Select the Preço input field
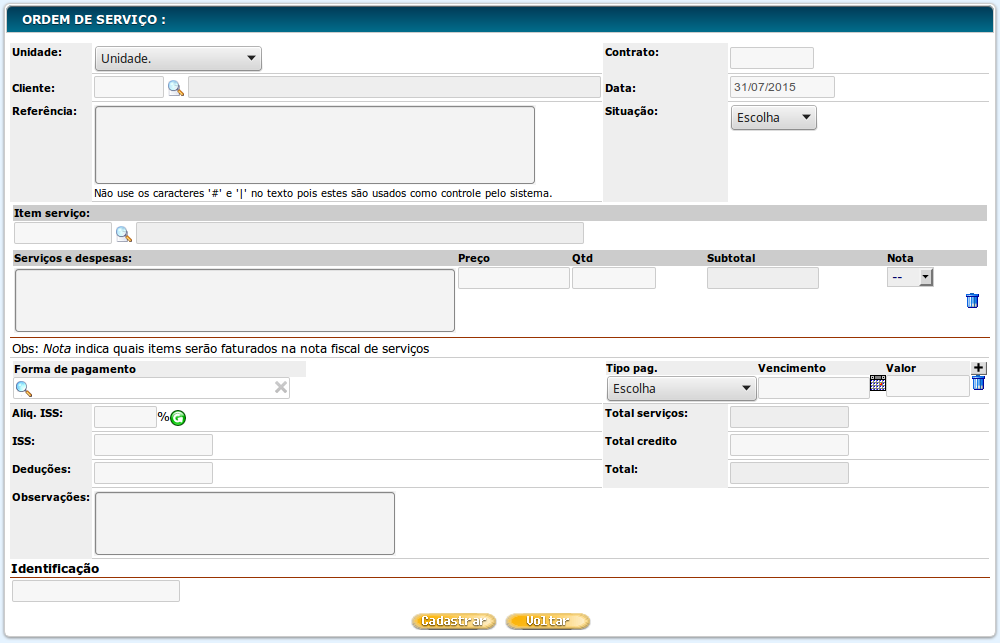Viewport: 1000px width, 643px height. pyautogui.click(x=513, y=278)
